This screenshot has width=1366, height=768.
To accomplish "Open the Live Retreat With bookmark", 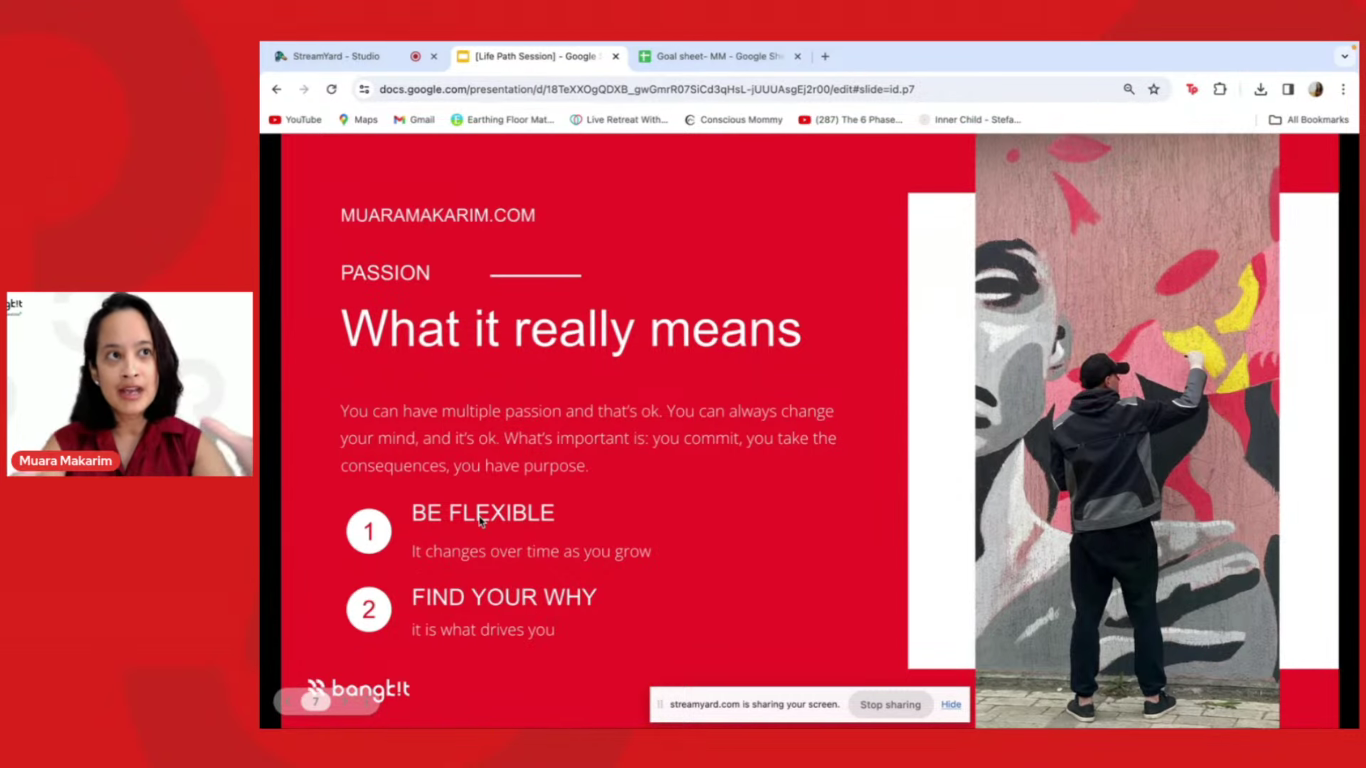I will click(619, 120).
